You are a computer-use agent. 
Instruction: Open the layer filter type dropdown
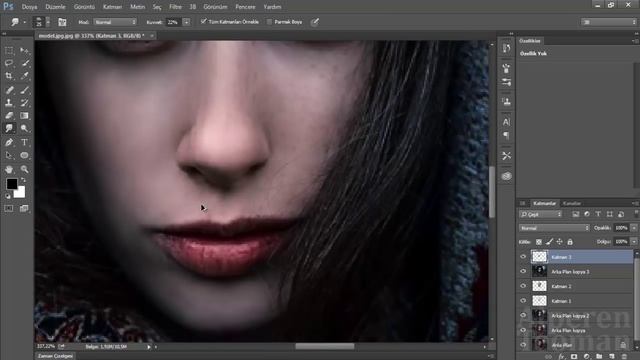click(541, 214)
